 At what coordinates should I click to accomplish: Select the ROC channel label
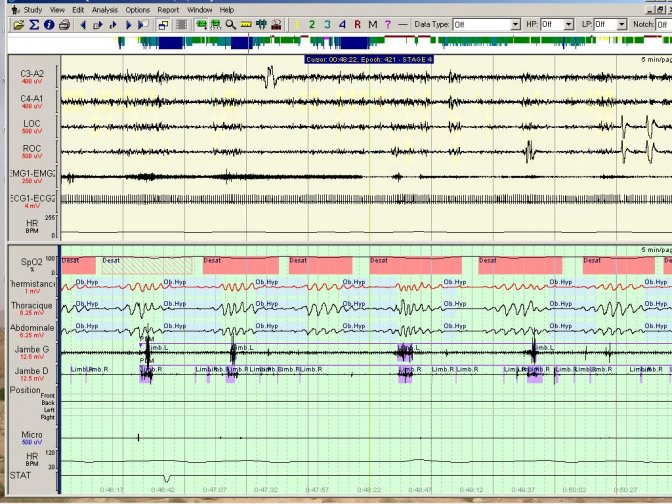coord(32,148)
